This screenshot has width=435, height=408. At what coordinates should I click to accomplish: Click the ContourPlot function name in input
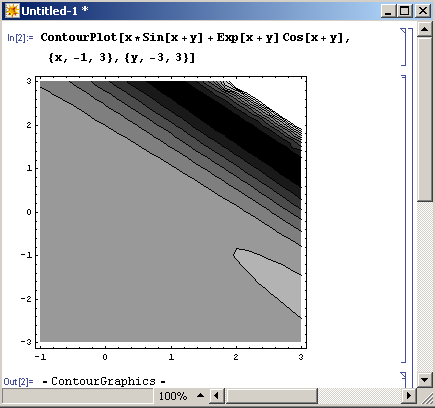point(79,37)
